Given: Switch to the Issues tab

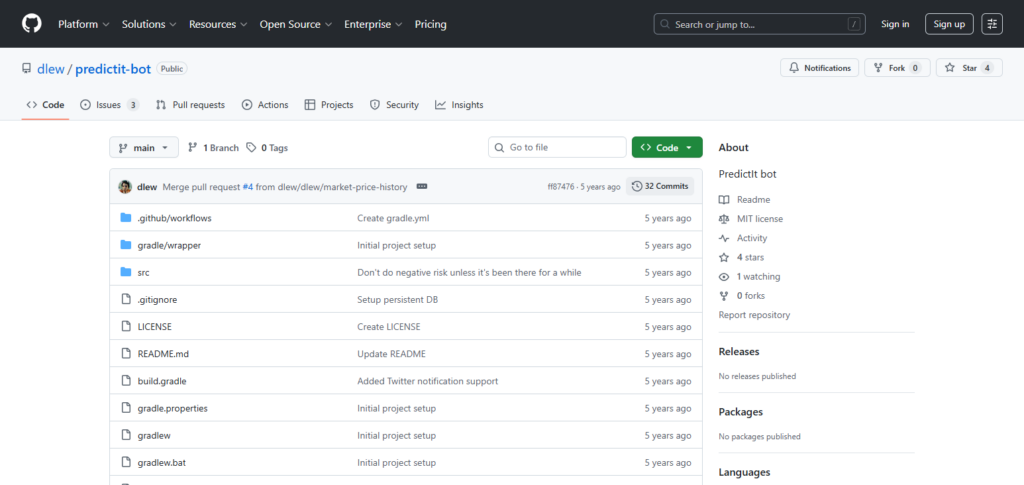Looking at the screenshot, I should click(109, 105).
